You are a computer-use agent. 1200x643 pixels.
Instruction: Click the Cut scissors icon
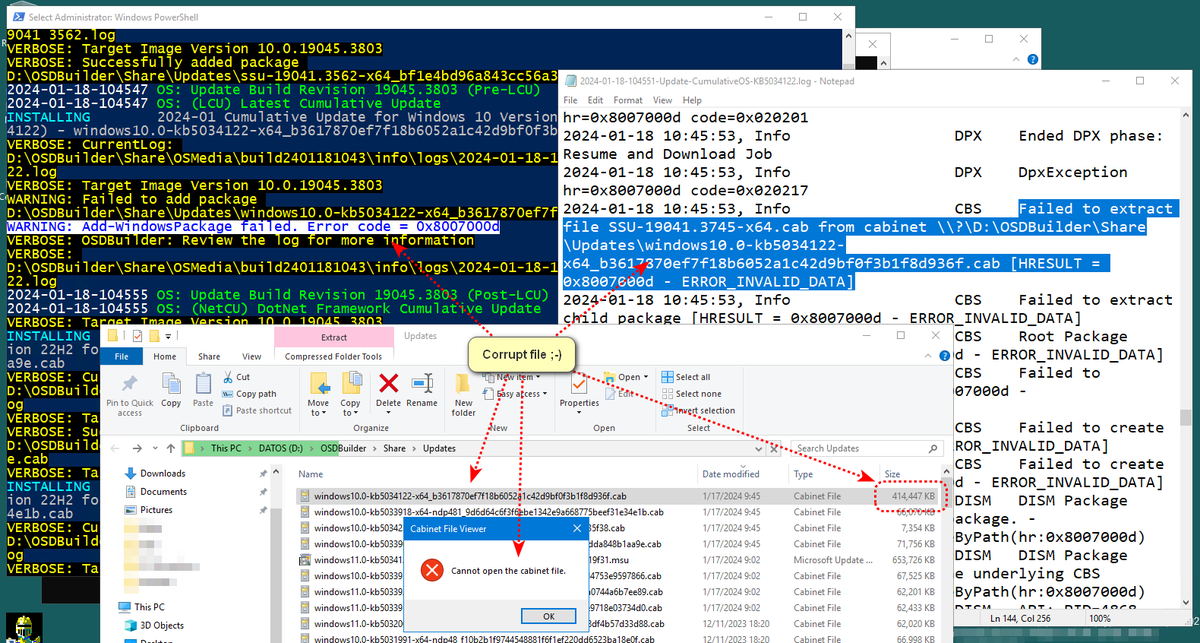[226, 377]
